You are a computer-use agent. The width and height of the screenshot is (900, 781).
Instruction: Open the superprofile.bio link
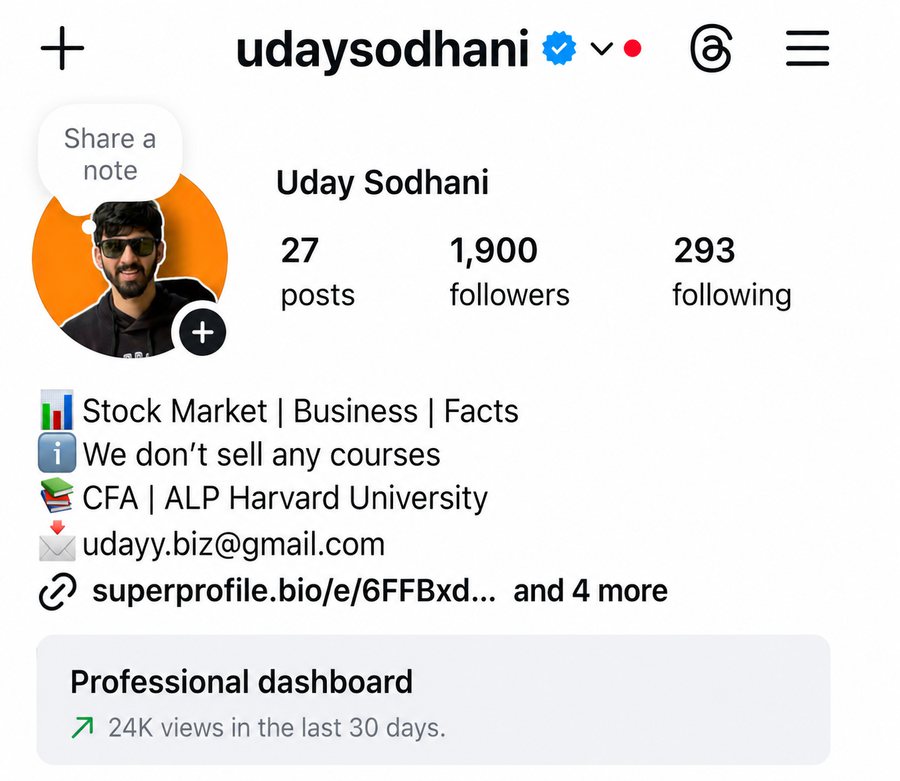(x=294, y=591)
